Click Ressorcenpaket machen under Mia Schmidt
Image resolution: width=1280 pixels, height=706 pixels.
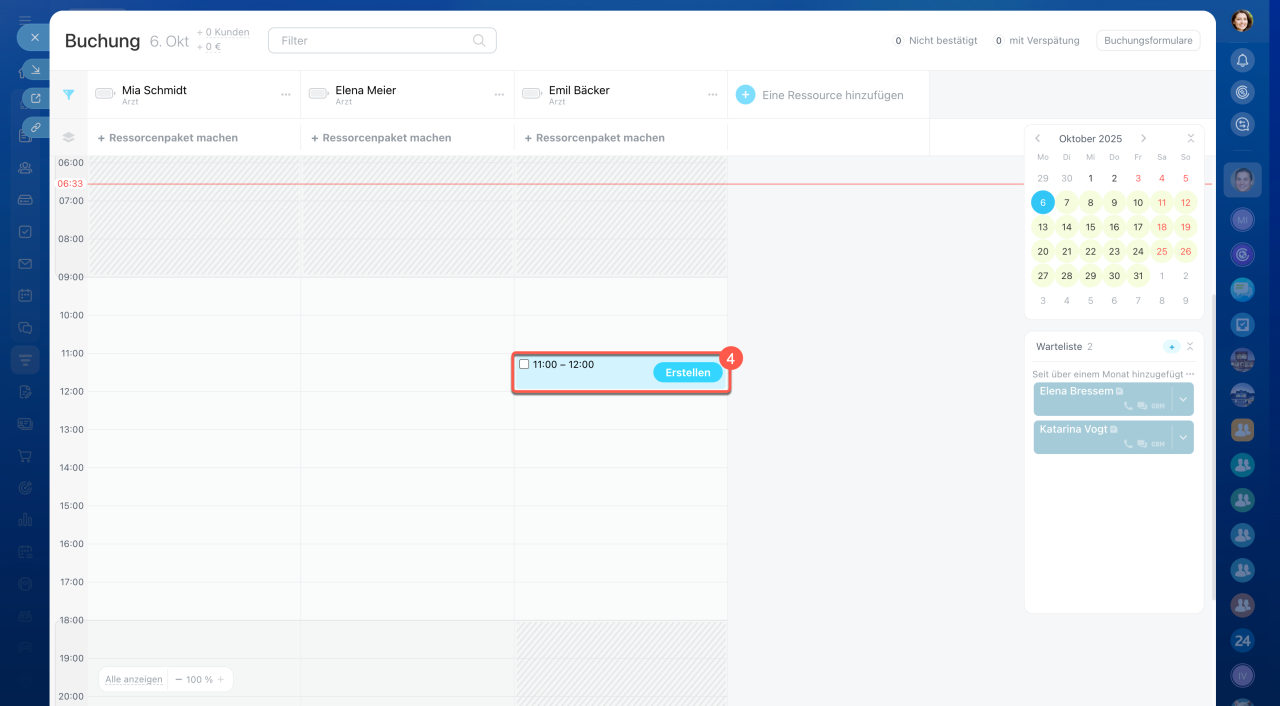pyautogui.click(x=167, y=138)
